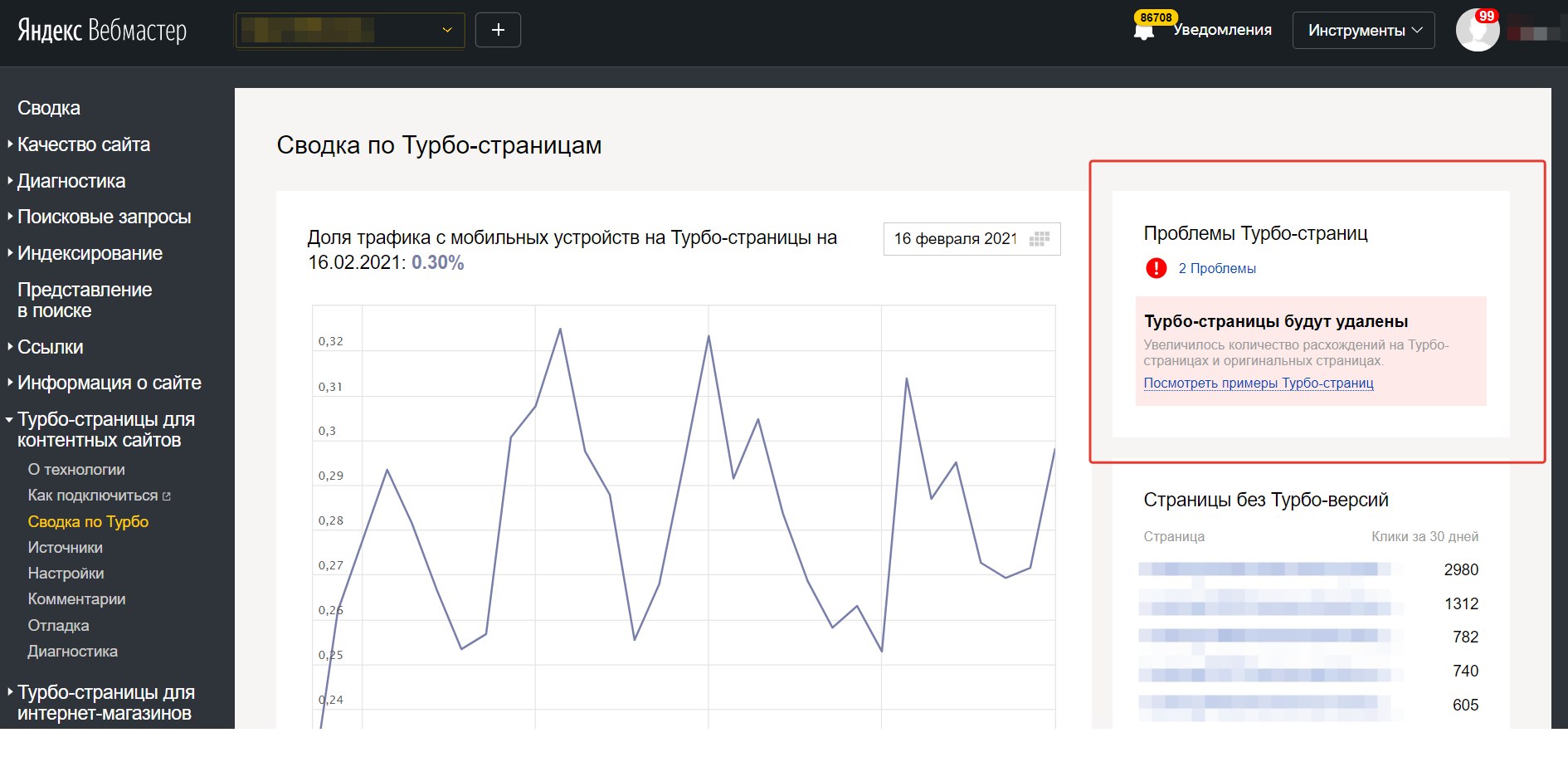Click the 16 февраля 2021 date field
The width and height of the screenshot is (1568, 757).
[971, 239]
